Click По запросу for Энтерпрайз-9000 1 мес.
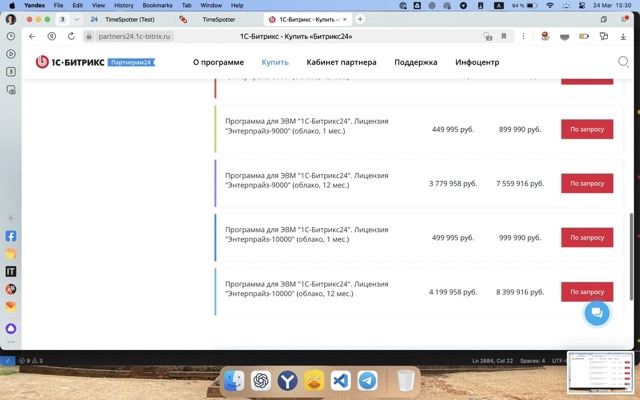This screenshot has height=400, width=640. pos(587,129)
